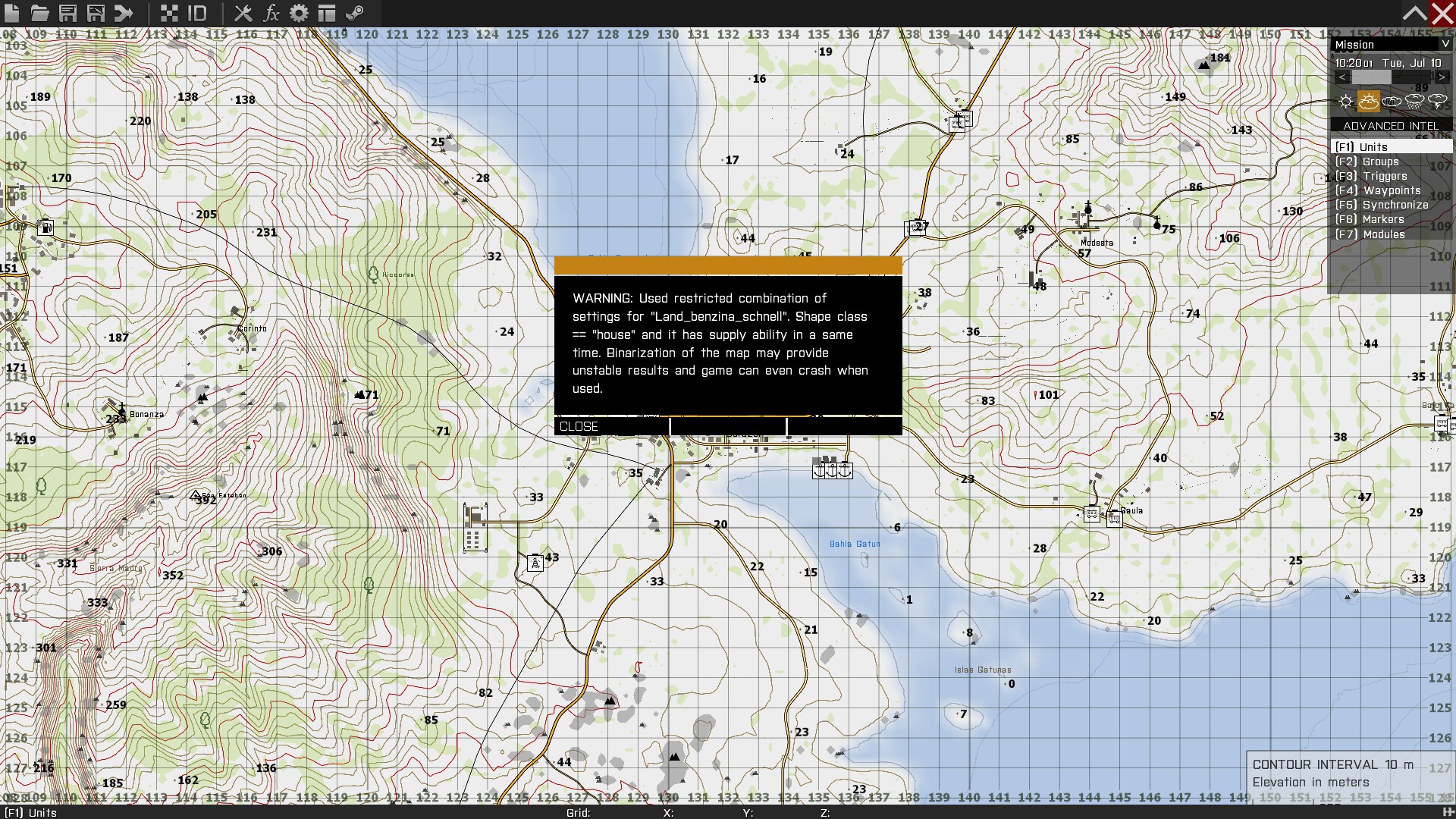Expand the Mission dropdown
Viewport: 1456px width, 819px height.
(1445, 45)
